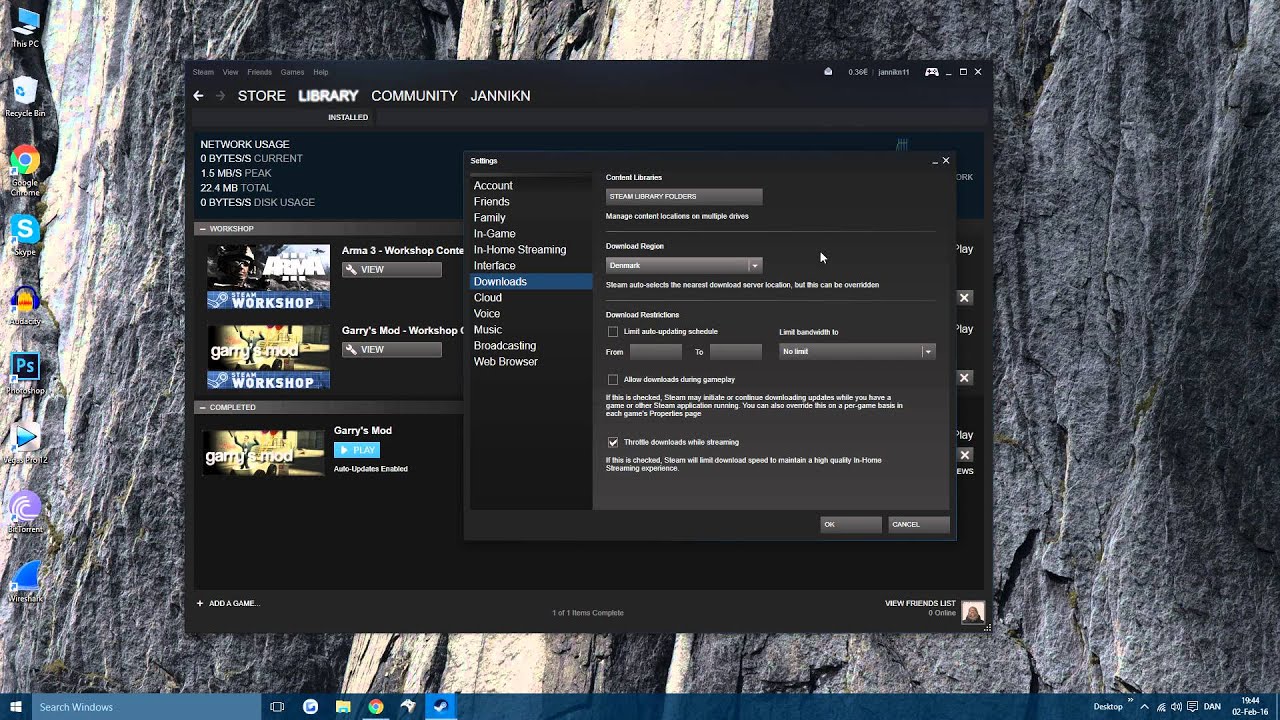Image resolution: width=1280 pixels, height=720 pixels.
Task: Open network status in system tray
Action: 1161,707
